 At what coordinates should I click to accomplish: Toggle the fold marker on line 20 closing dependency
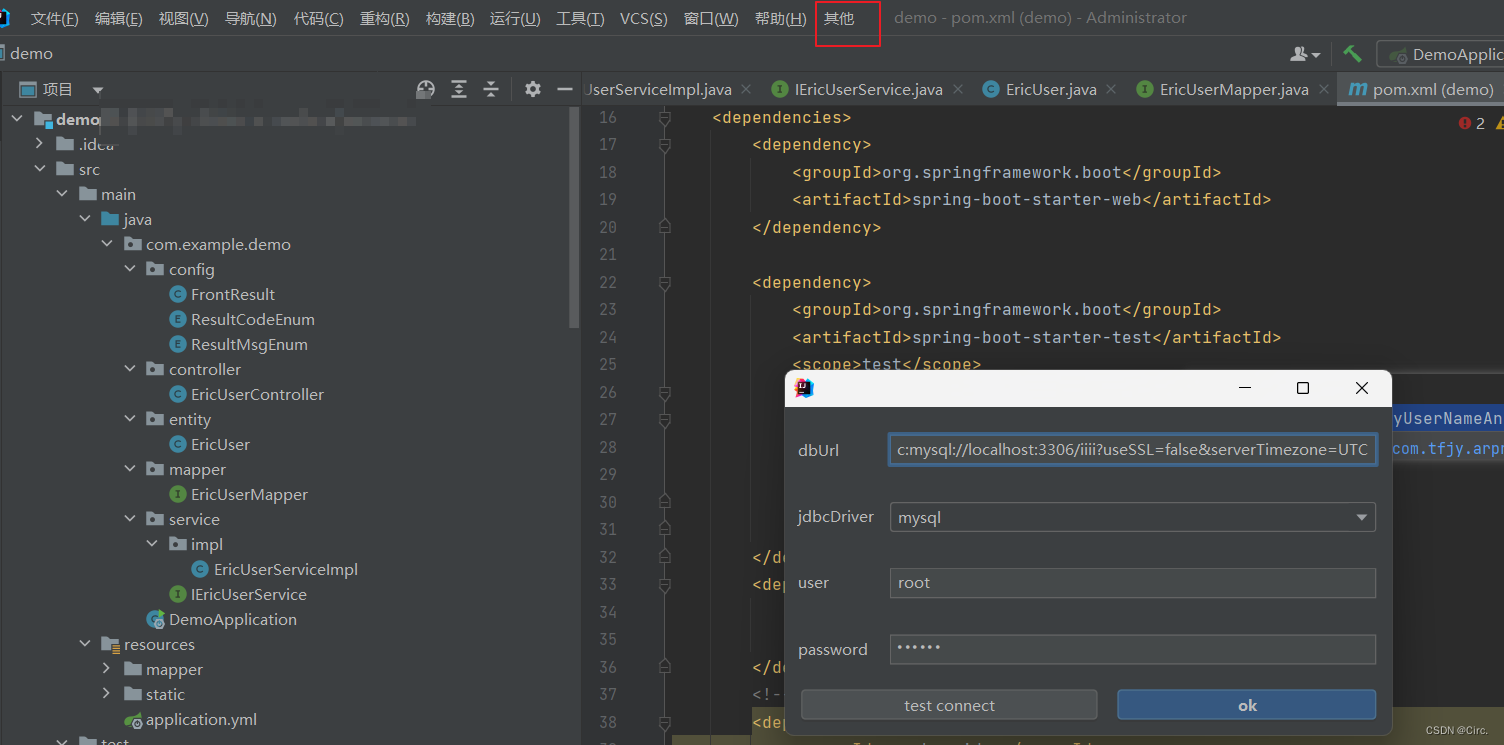pos(664,227)
